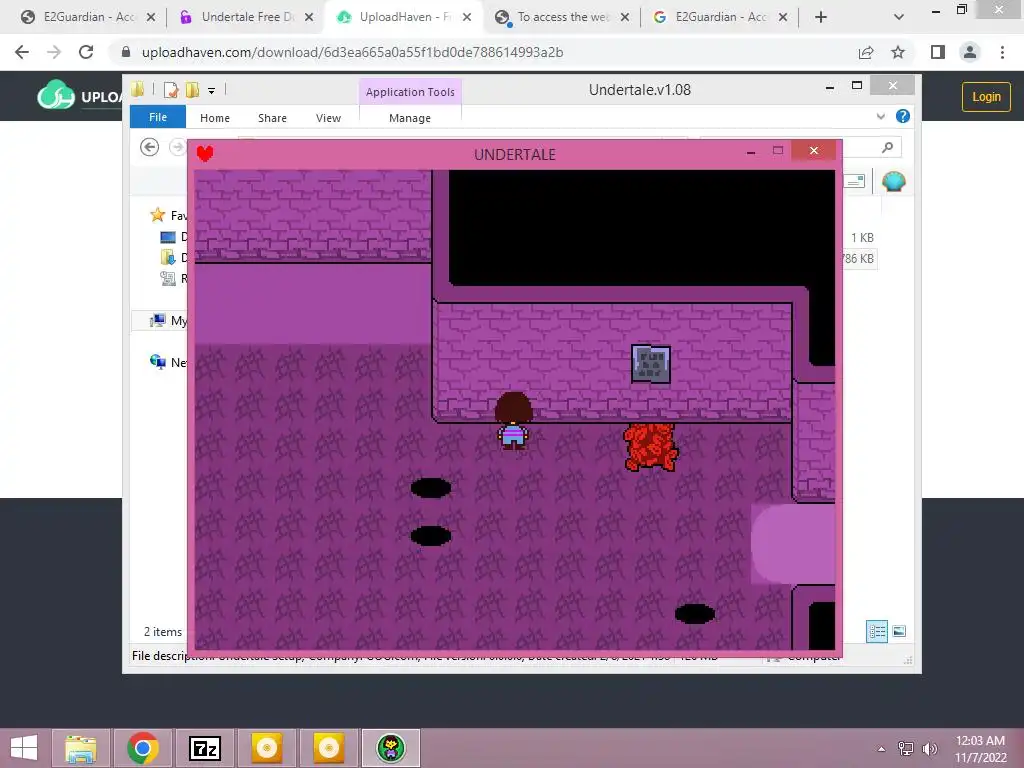
Task: Click the address bar padlock icon
Action: tap(126, 52)
